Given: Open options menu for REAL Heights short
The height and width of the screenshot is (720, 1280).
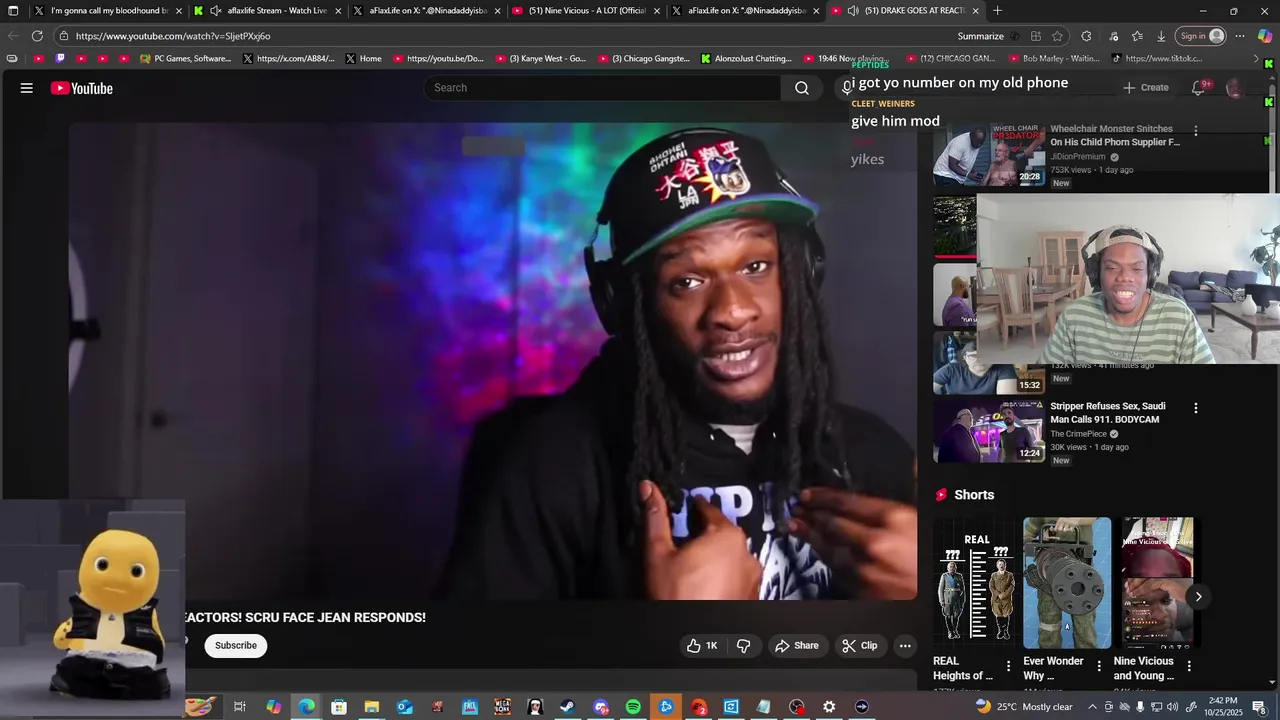Looking at the screenshot, I should point(1008,666).
